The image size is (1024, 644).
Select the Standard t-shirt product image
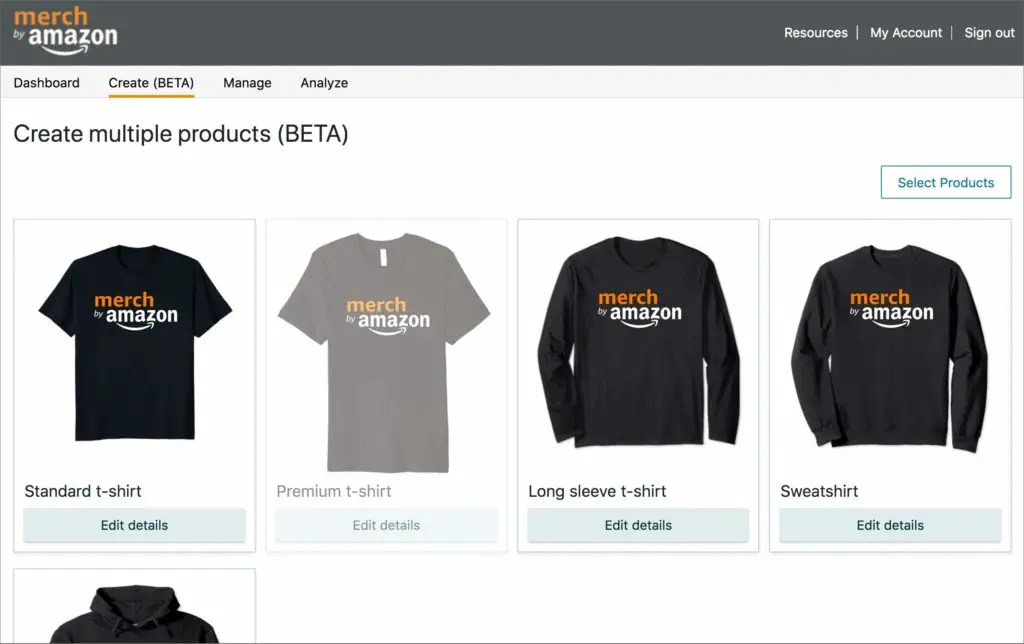[133, 345]
